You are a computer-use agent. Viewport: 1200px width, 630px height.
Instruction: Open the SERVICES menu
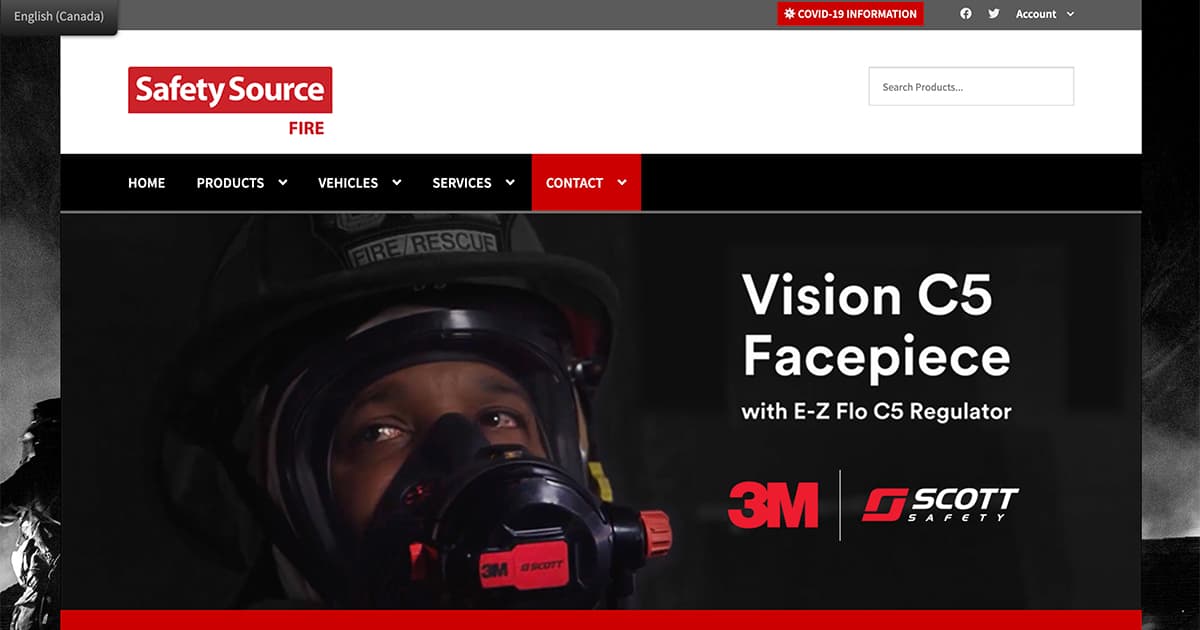click(462, 183)
